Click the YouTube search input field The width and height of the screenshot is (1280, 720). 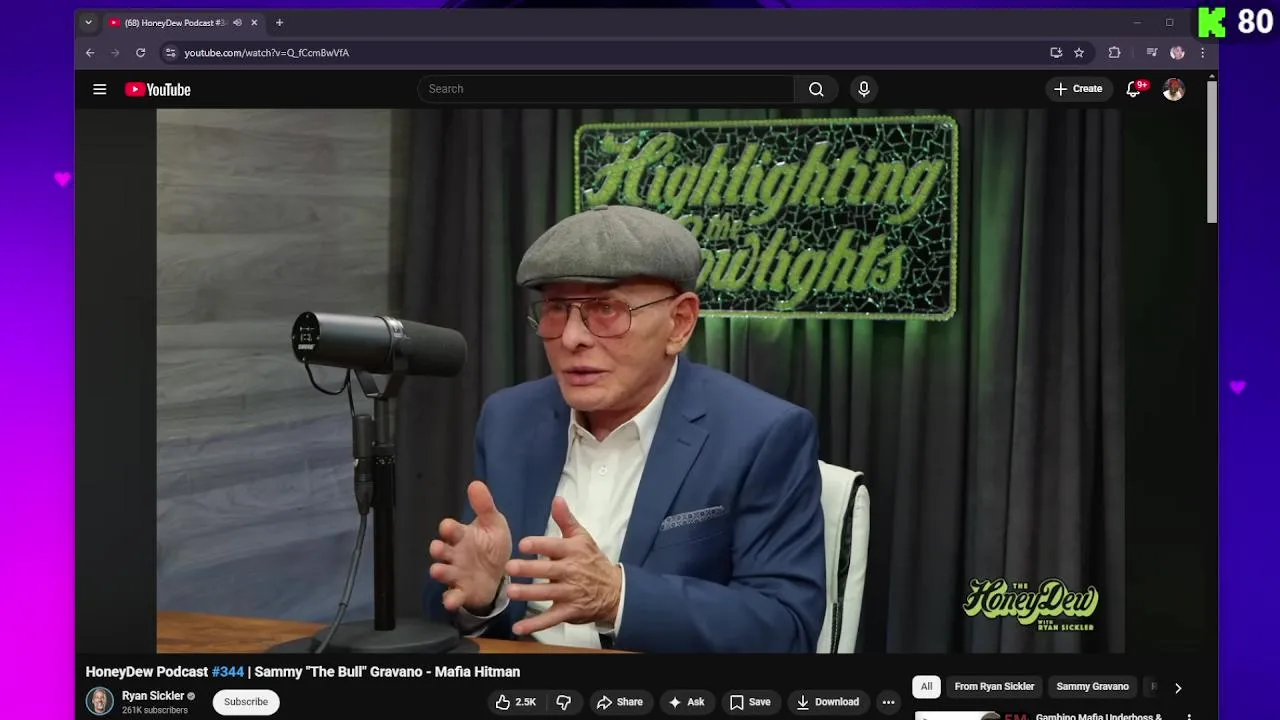tap(606, 89)
